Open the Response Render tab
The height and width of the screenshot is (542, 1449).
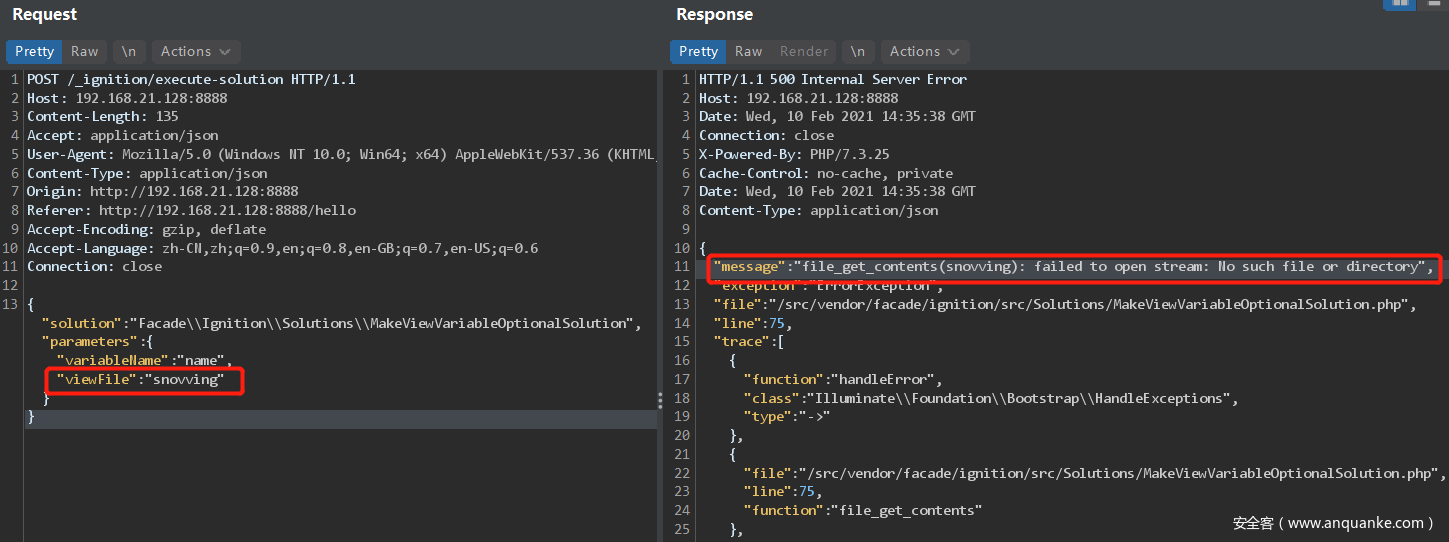coord(804,52)
